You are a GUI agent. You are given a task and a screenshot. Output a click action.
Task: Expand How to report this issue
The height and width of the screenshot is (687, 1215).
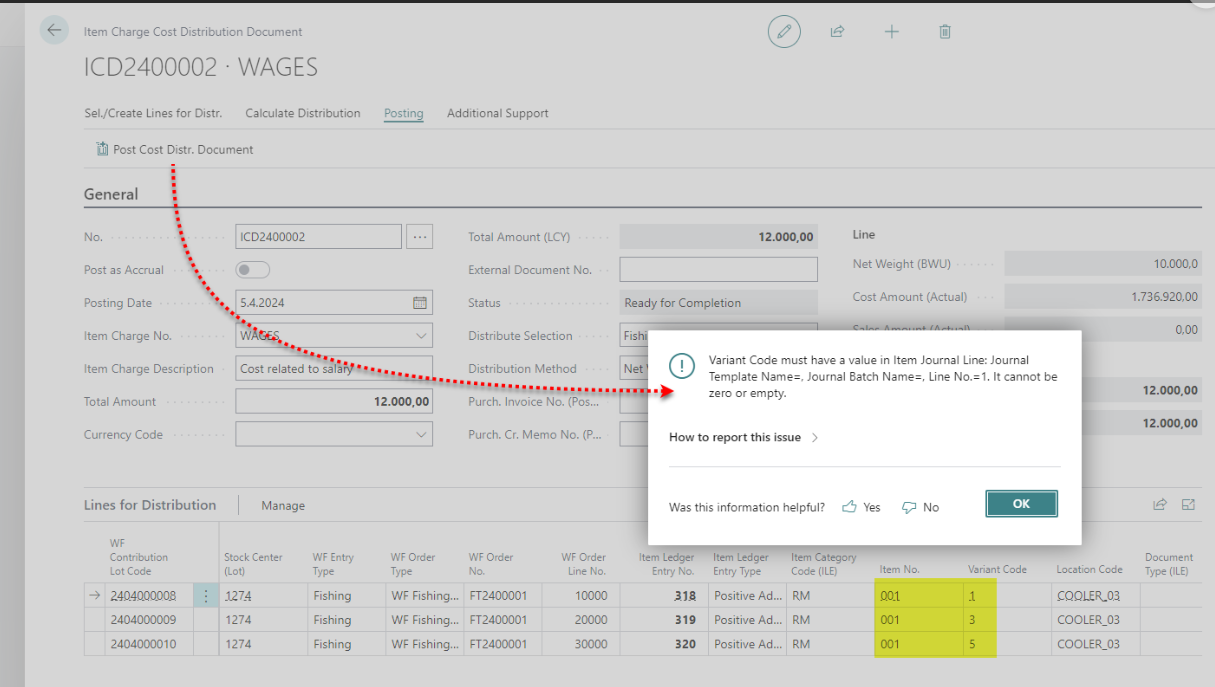click(x=743, y=437)
